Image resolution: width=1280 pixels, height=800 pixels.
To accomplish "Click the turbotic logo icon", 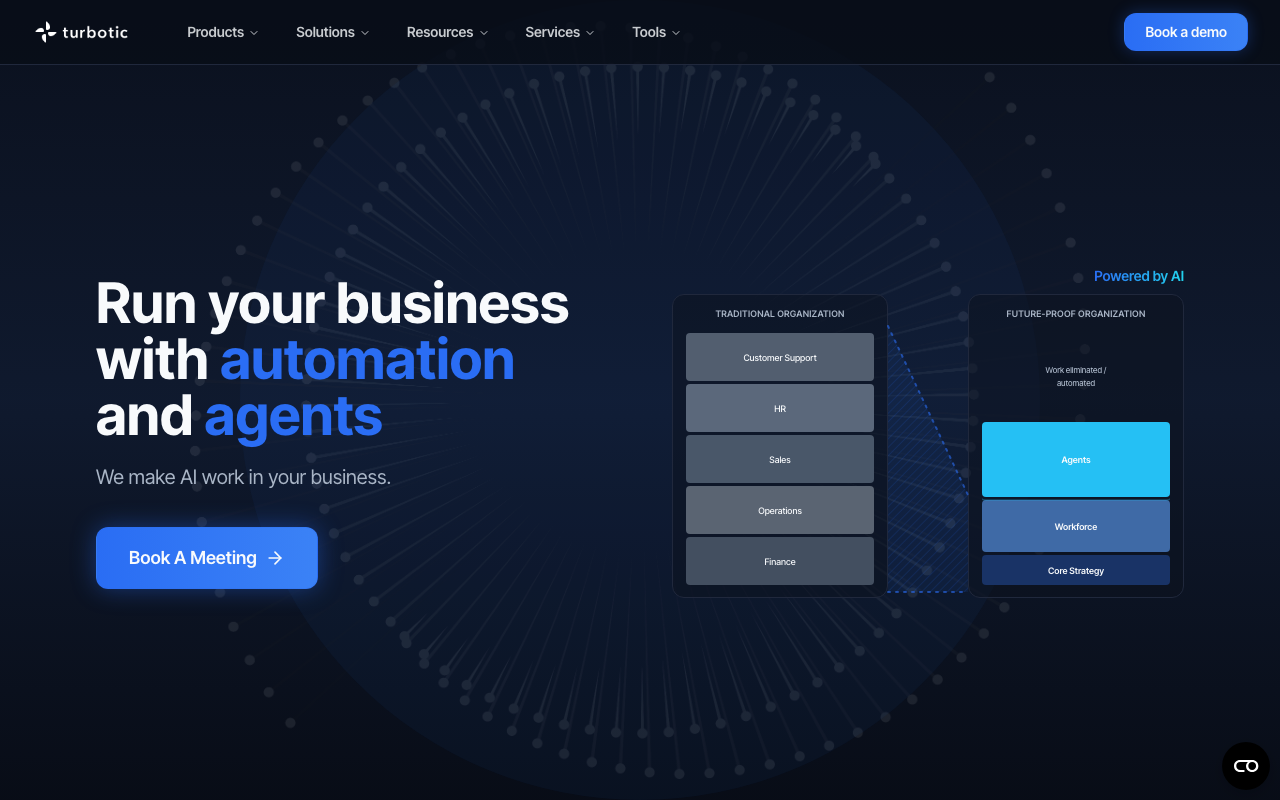I will (x=45, y=31).
